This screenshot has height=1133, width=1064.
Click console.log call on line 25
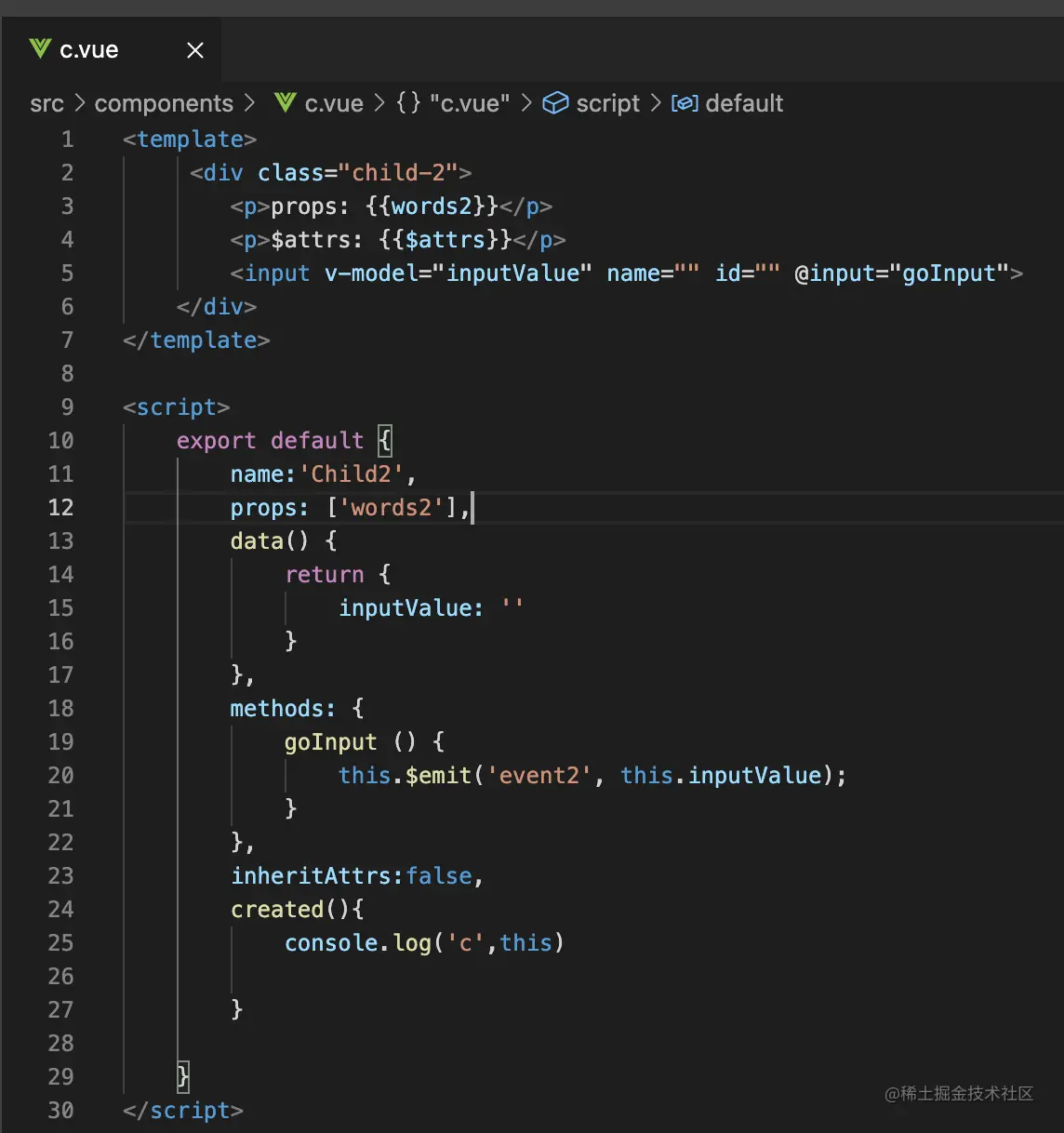[x=424, y=943]
